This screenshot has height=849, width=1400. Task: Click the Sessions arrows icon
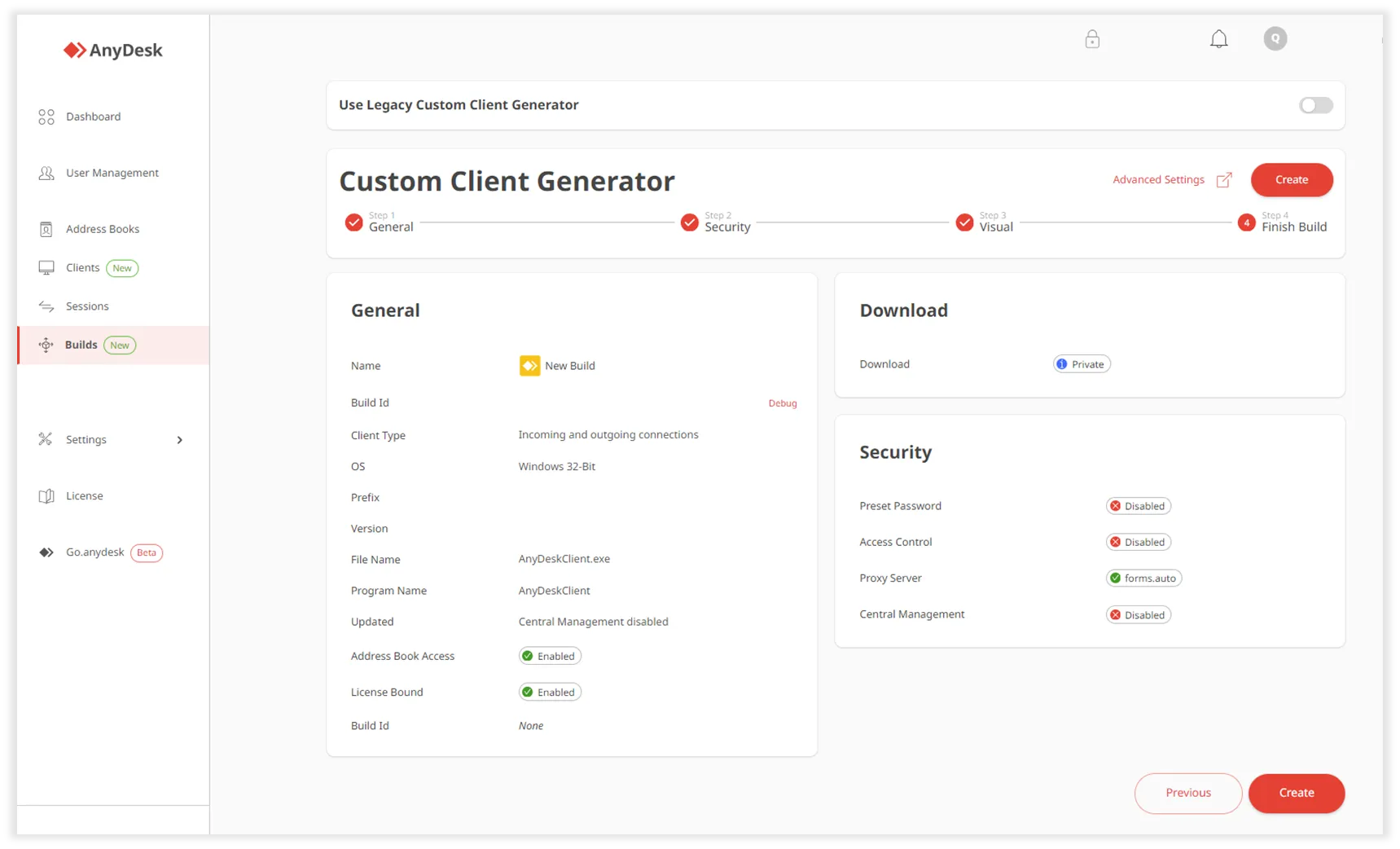click(x=46, y=306)
